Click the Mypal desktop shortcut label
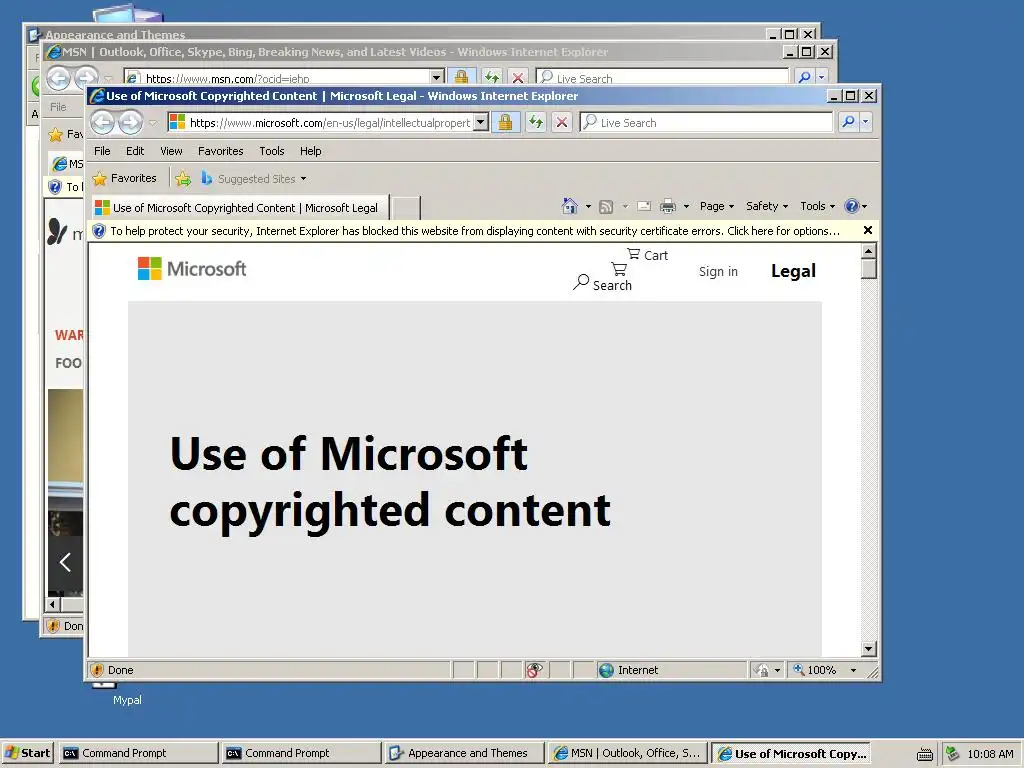This screenshot has width=1024, height=768. click(x=127, y=699)
